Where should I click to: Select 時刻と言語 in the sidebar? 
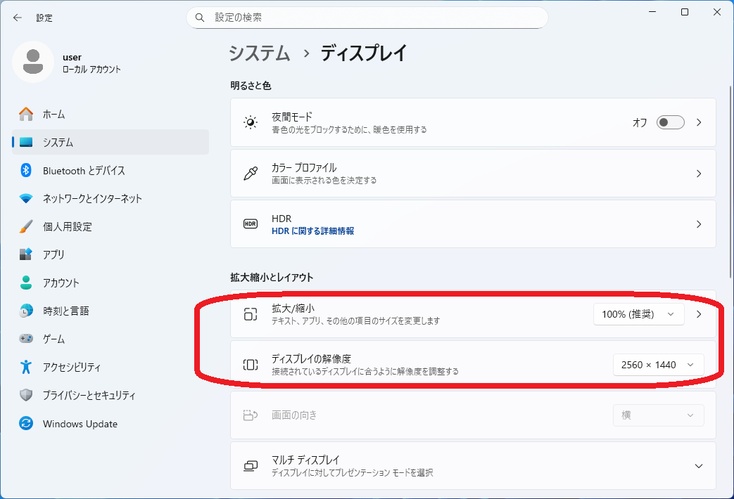click(66, 311)
